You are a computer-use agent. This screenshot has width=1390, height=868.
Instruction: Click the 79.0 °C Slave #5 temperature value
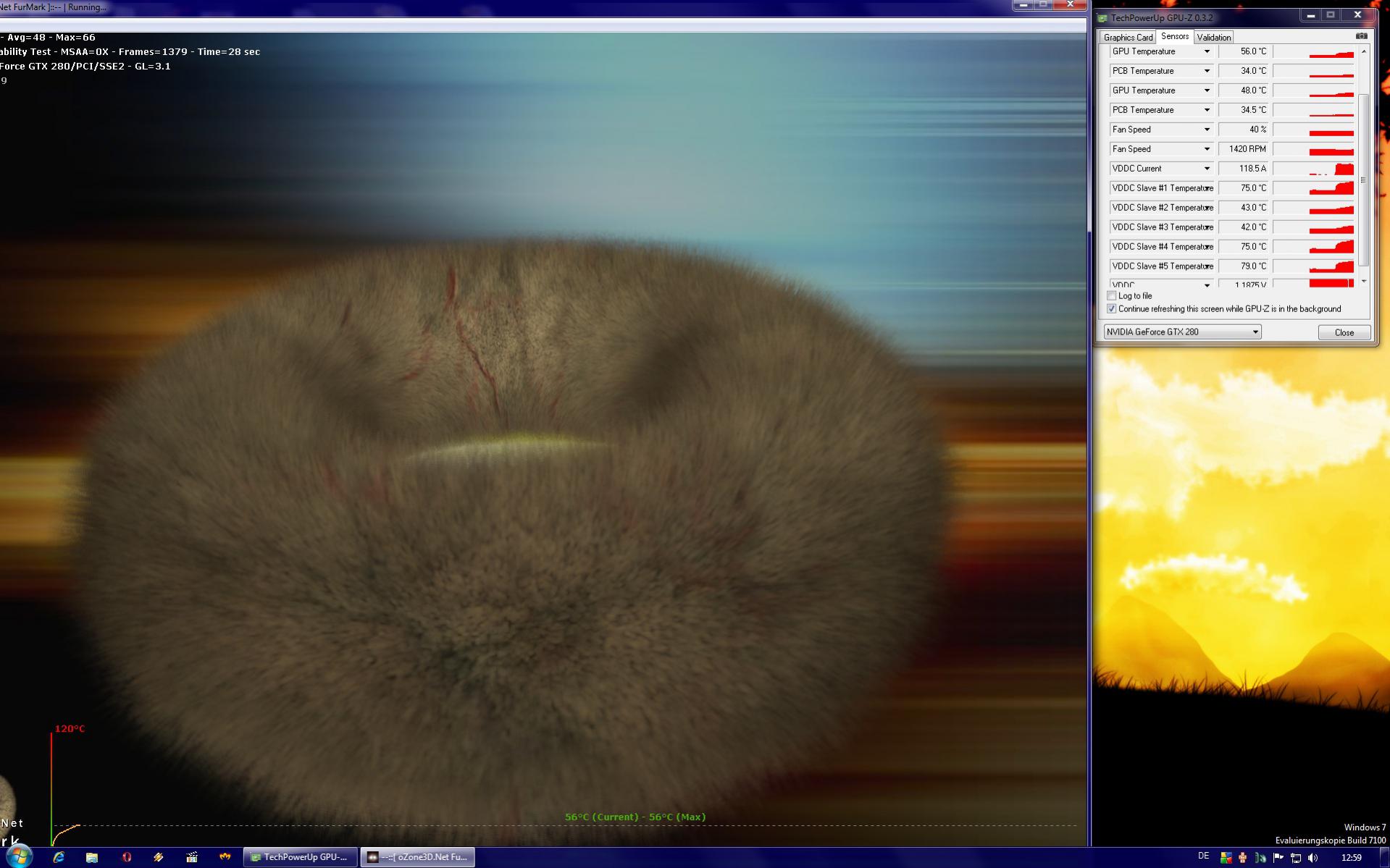coord(1244,266)
